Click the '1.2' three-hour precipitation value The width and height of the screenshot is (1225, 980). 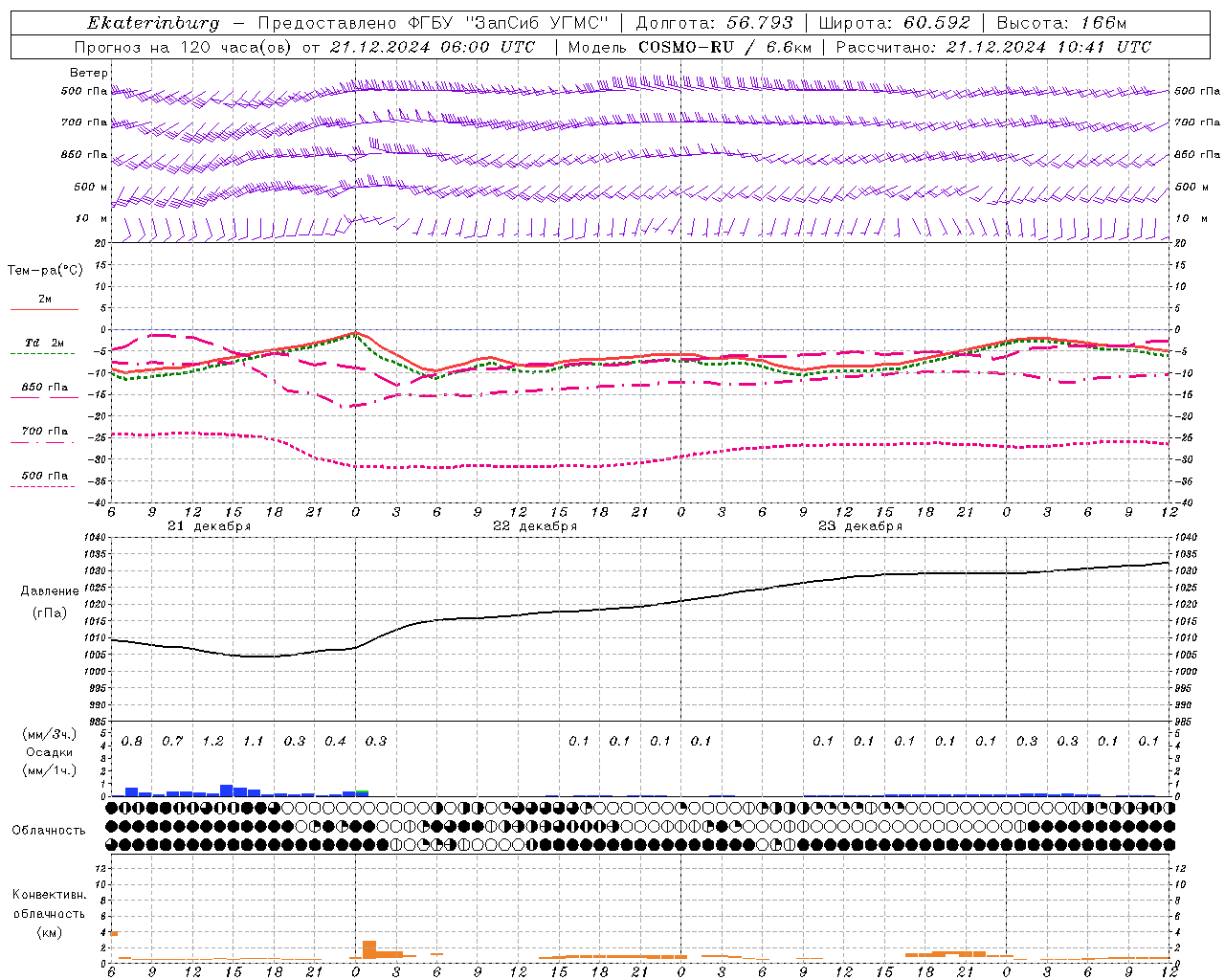click(x=212, y=741)
